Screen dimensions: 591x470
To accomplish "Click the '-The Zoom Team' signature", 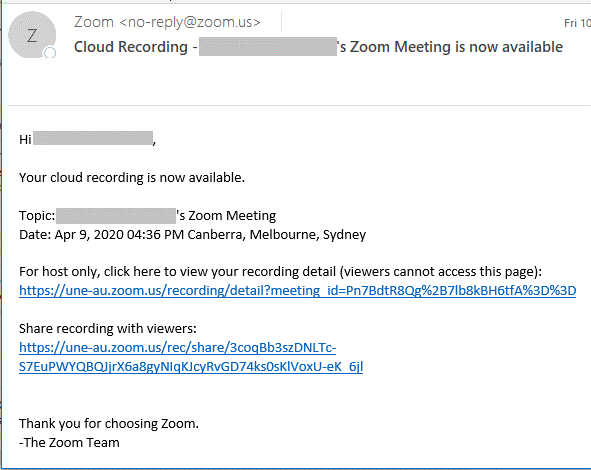I will tap(69, 442).
